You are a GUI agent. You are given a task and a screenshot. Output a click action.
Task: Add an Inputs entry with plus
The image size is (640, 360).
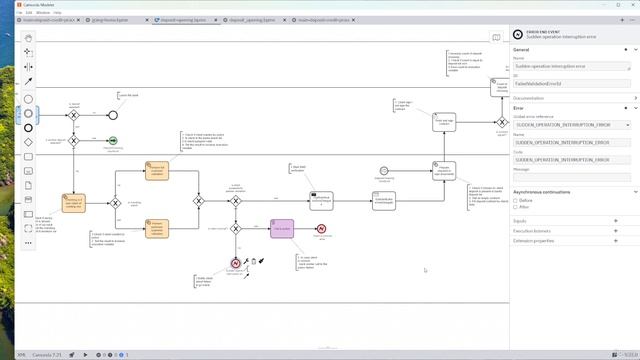(x=616, y=221)
